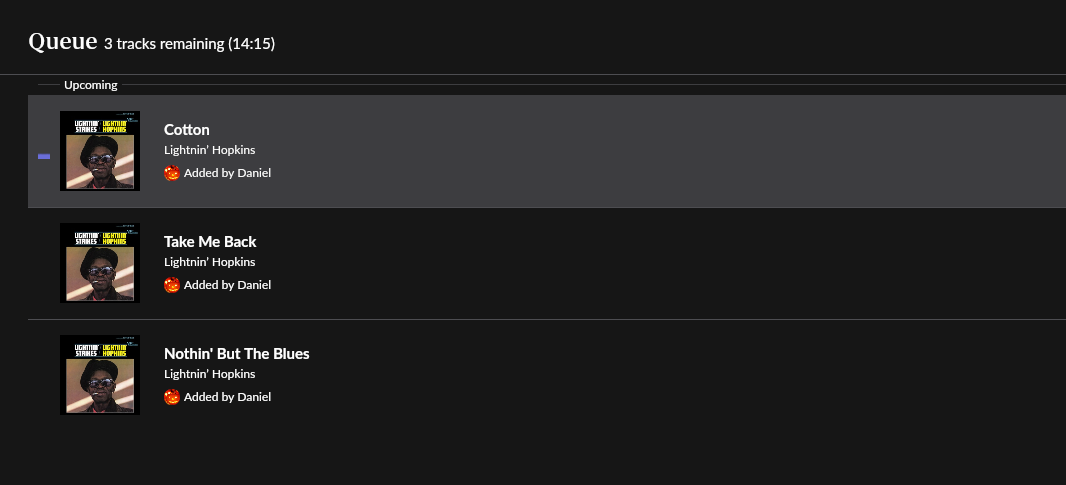Click 'Added by Daniel' in Take Me Back row
The height and width of the screenshot is (485, 1066).
tap(227, 285)
